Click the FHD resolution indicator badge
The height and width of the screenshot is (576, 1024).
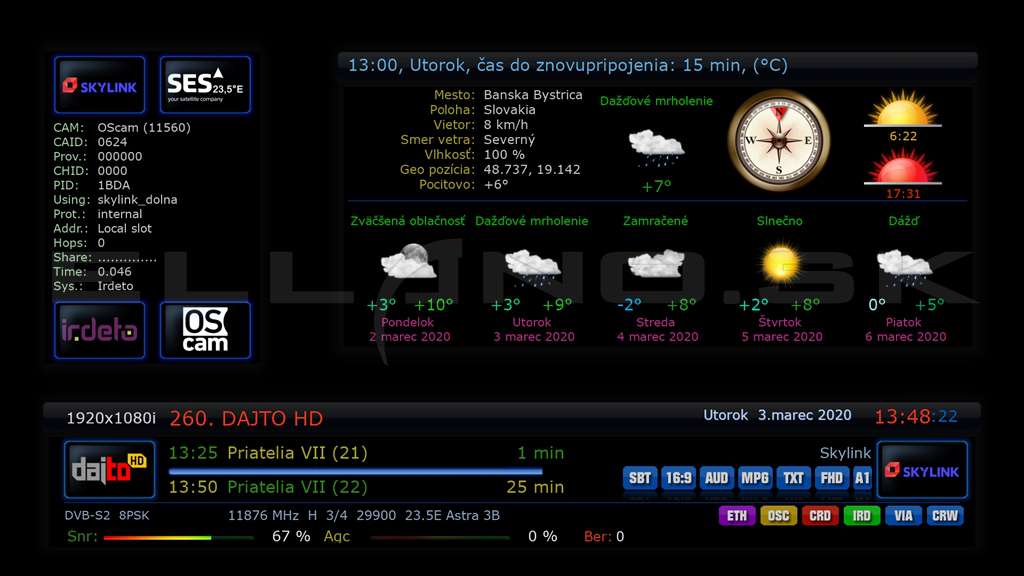coord(831,478)
